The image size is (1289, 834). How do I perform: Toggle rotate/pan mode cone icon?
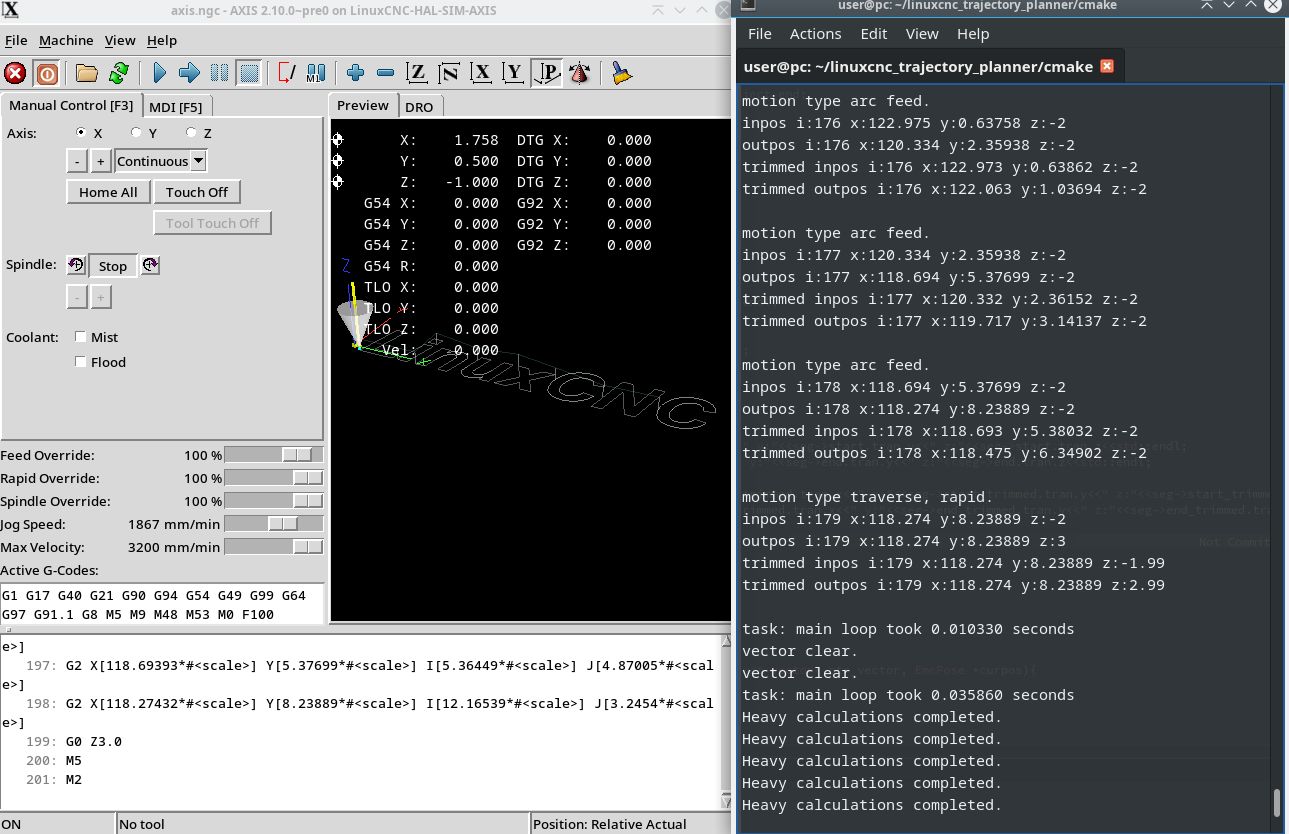578,73
